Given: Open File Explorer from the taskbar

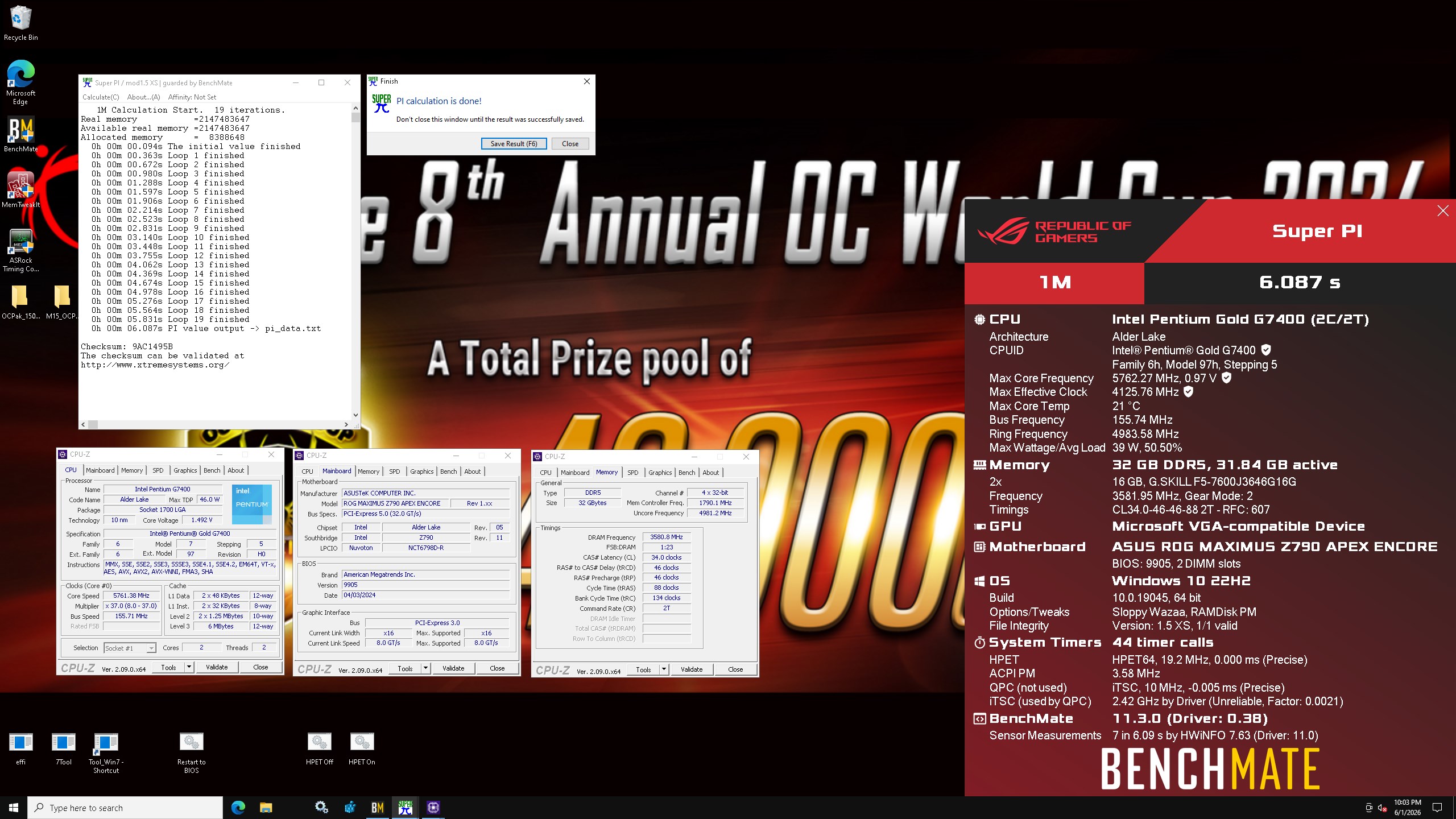Looking at the screenshot, I should [266, 808].
